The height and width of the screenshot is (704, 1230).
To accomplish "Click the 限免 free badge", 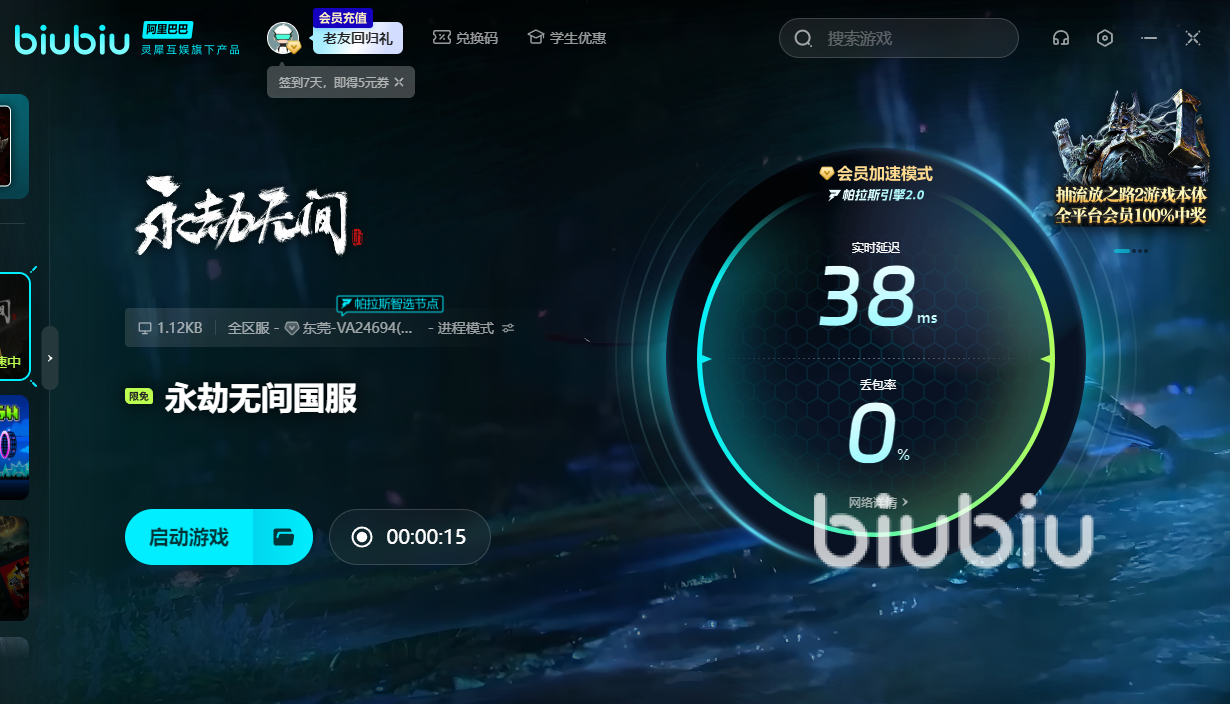I will pos(138,397).
